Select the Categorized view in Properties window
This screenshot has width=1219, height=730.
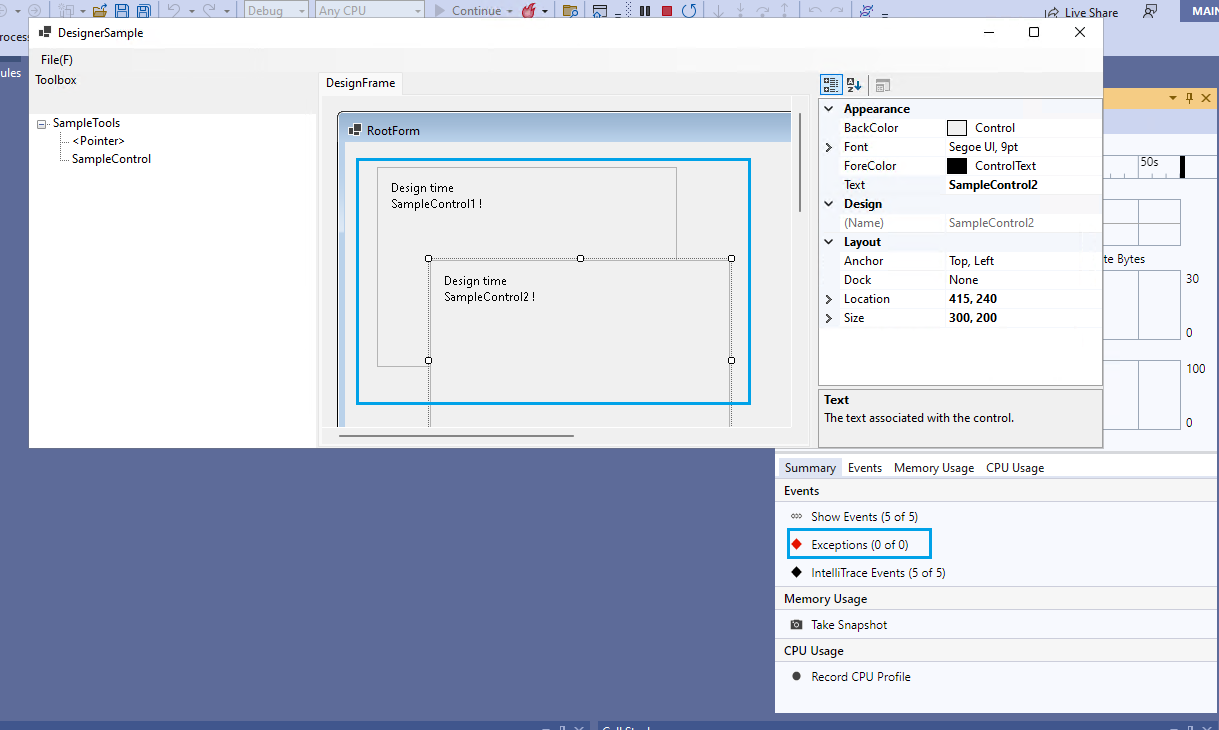831,85
